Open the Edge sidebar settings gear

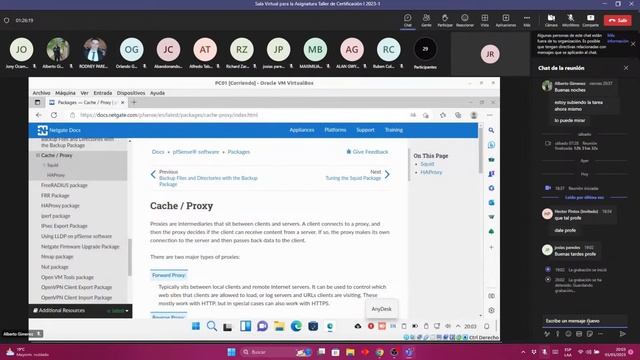491,310
